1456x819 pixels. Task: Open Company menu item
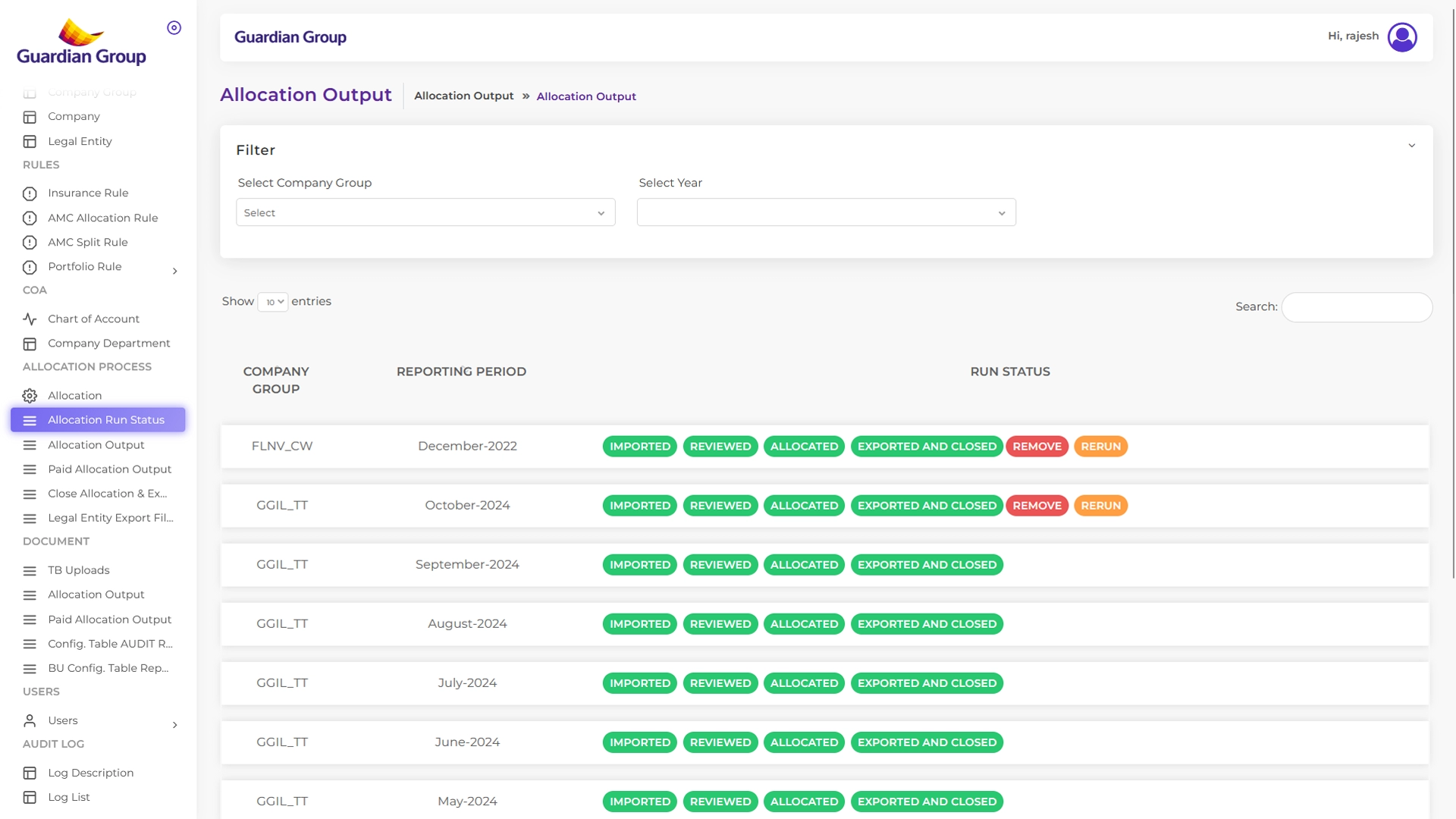[74, 117]
